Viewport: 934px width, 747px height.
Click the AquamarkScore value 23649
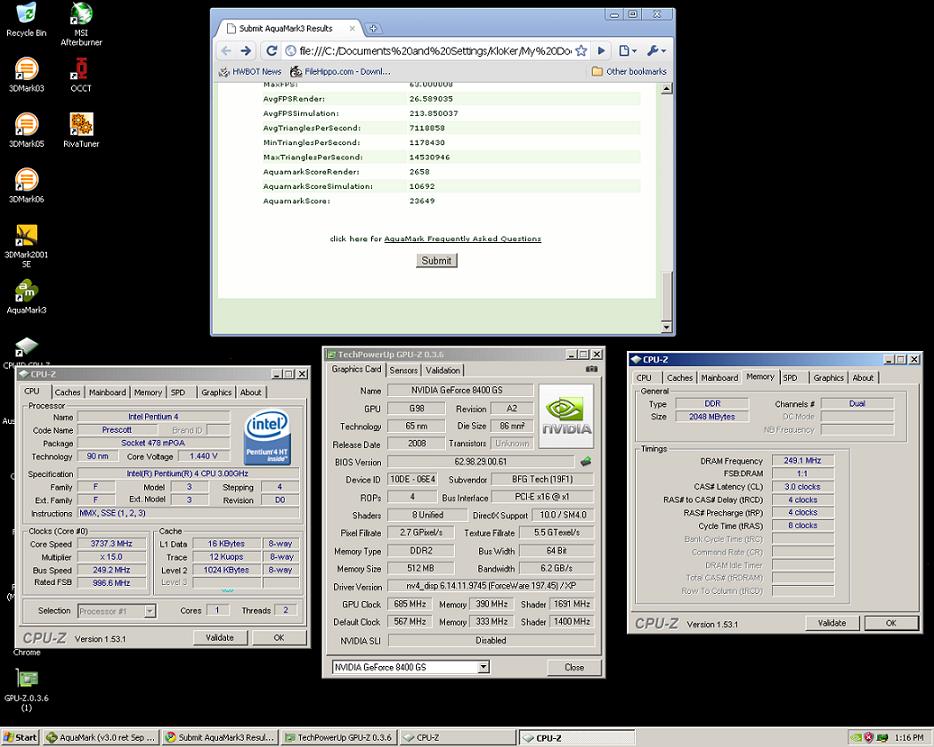422,201
